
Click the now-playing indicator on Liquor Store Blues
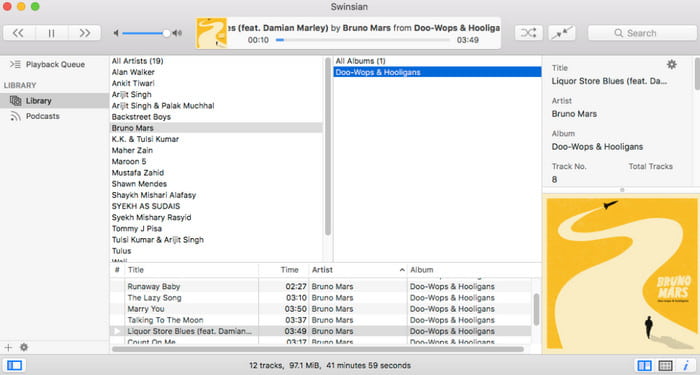pyautogui.click(x=117, y=331)
